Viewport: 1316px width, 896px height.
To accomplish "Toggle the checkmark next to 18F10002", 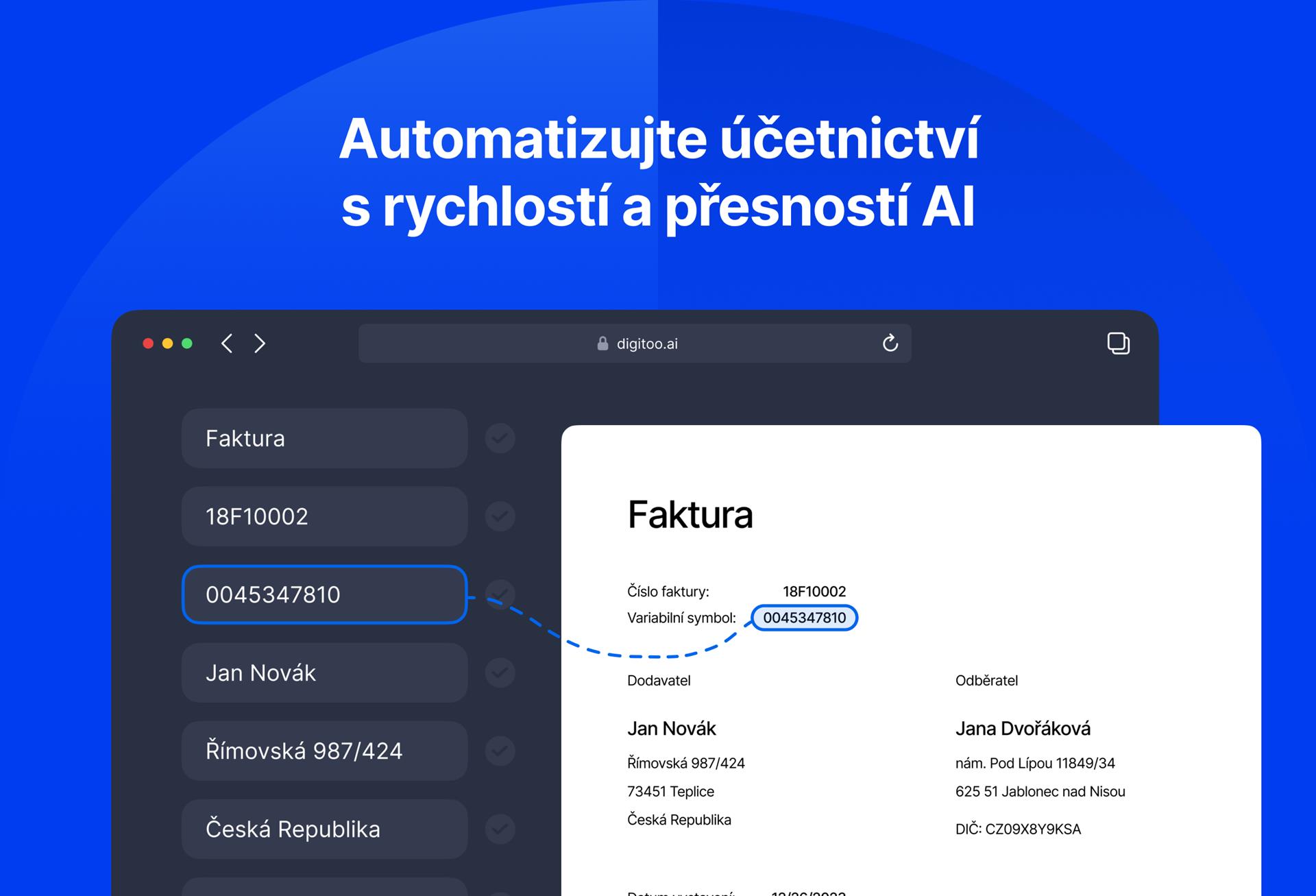I will pyautogui.click(x=500, y=516).
